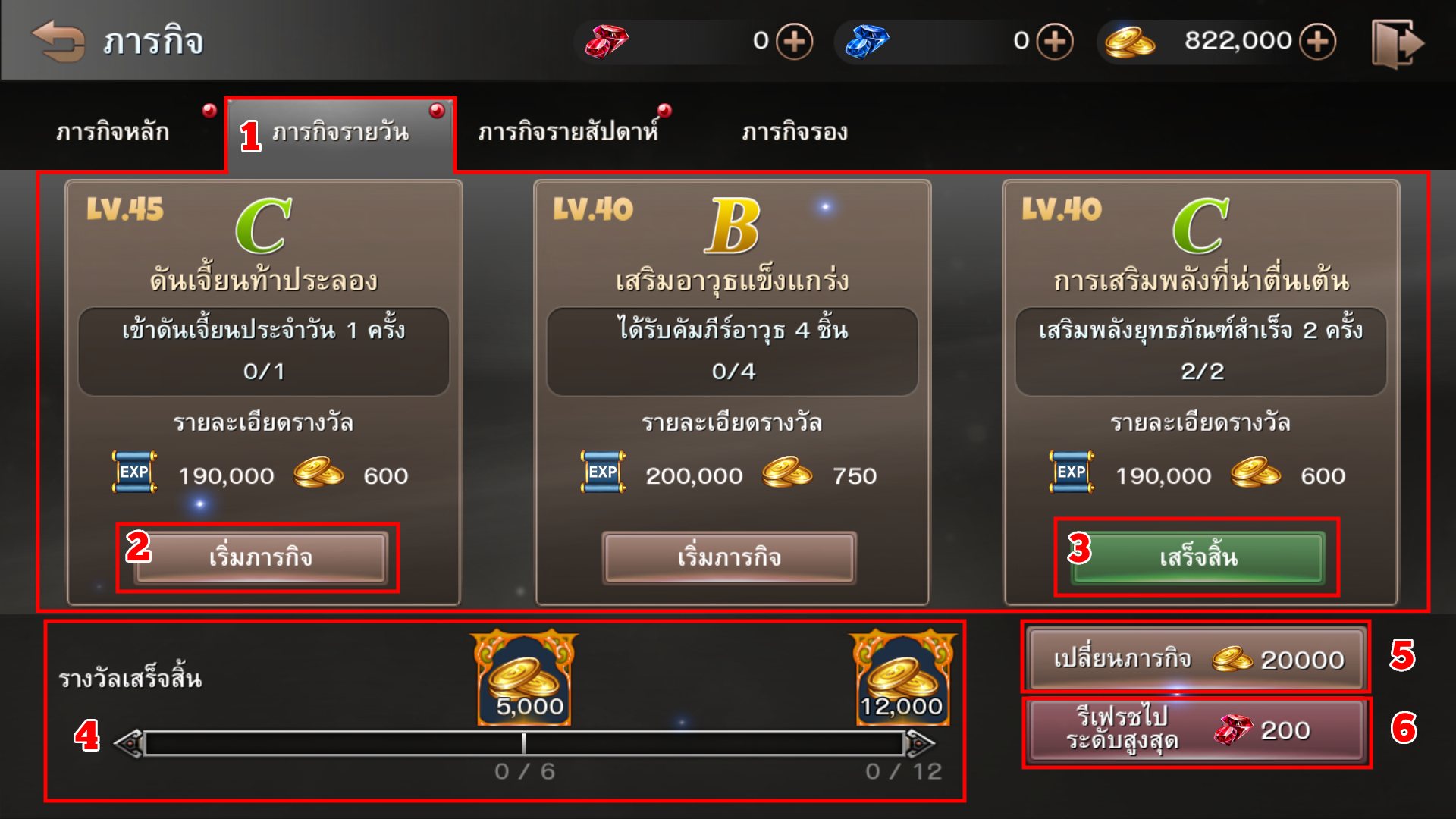Add more red gems with plus icon
This screenshot has width=1456, height=819.
(794, 41)
